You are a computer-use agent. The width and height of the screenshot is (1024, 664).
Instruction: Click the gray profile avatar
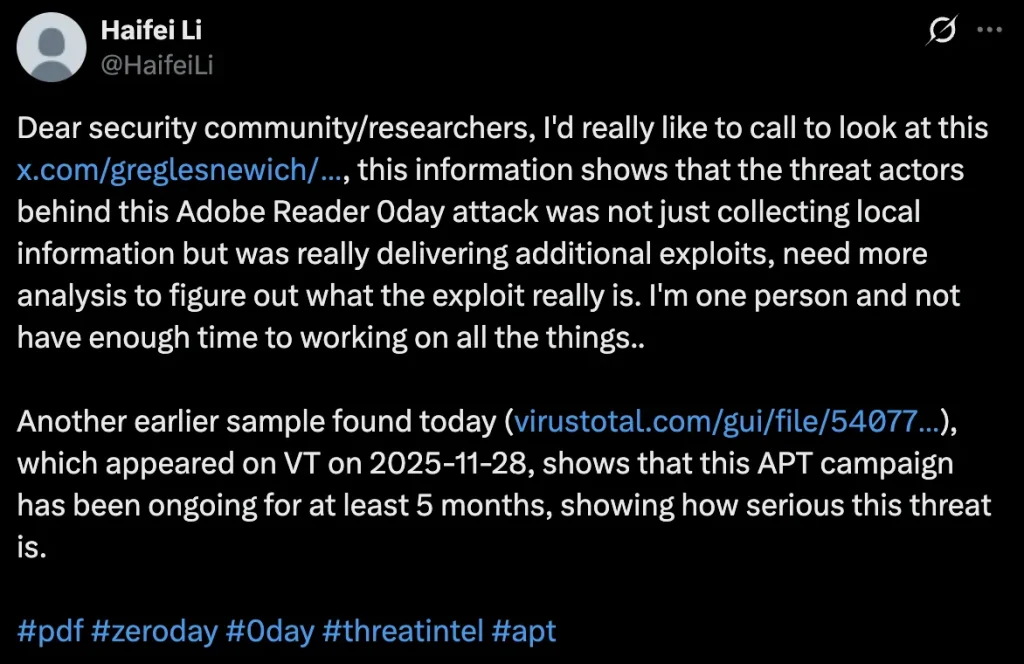(49, 47)
